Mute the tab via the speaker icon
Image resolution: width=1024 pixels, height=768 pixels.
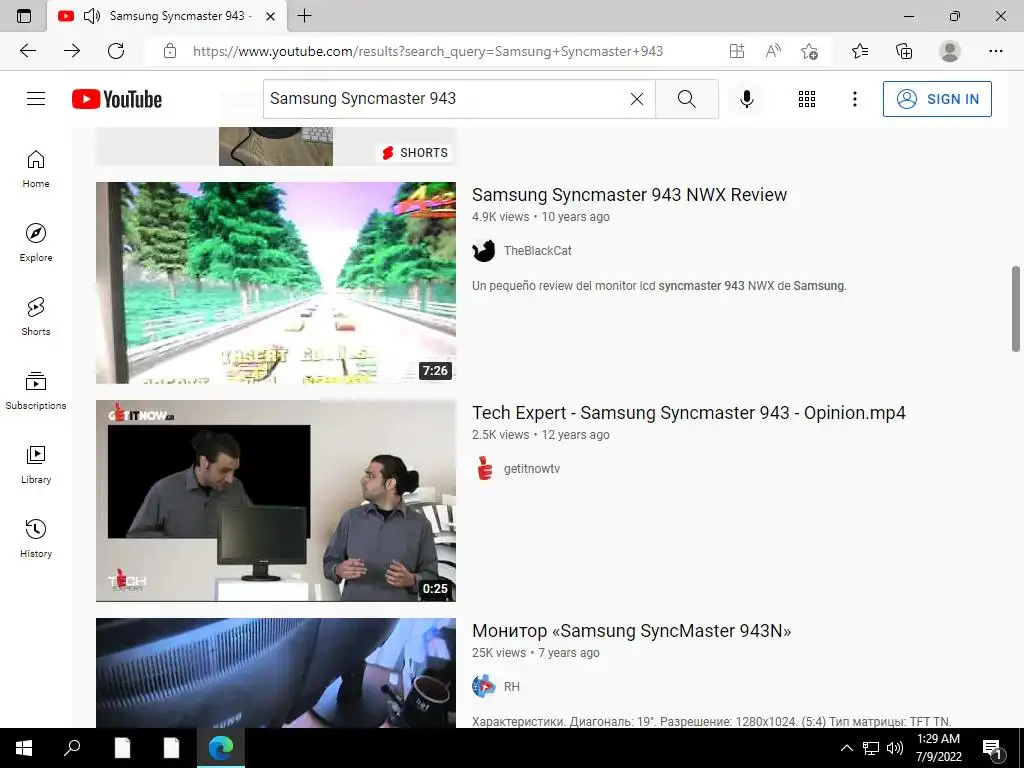coord(91,16)
